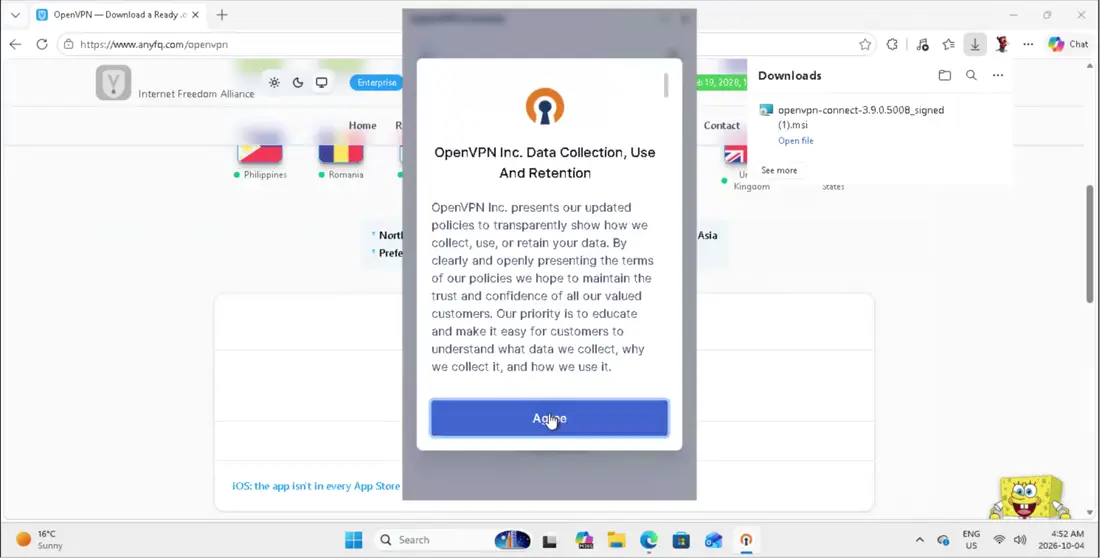Click the browser page scrollbar thumb
Image resolution: width=1100 pixels, height=558 pixels.
[x=1089, y=244]
